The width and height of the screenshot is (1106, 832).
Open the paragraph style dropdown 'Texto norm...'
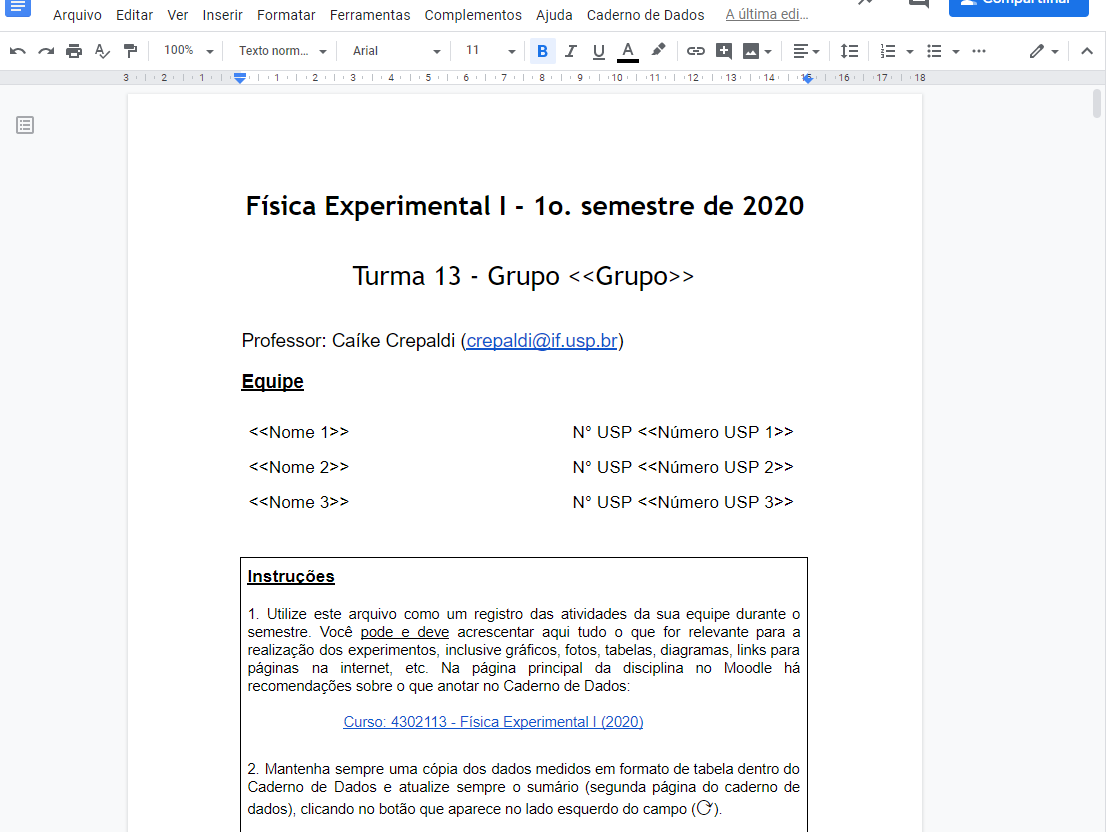282,51
